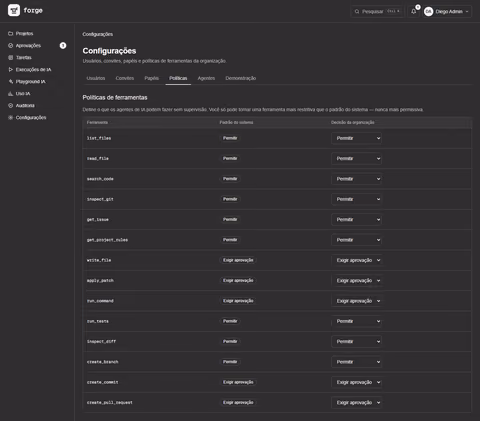Open Execuções de IA play icon
The height and width of the screenshot is (421, 480).
pyautogui.click(x=10, y=69)
